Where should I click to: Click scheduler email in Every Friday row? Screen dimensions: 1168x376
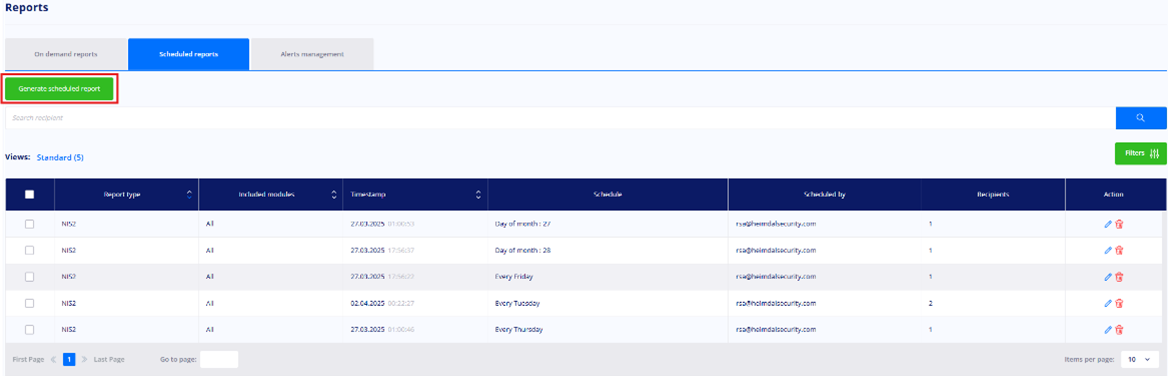pyautogui.click(x=775, y=277)
